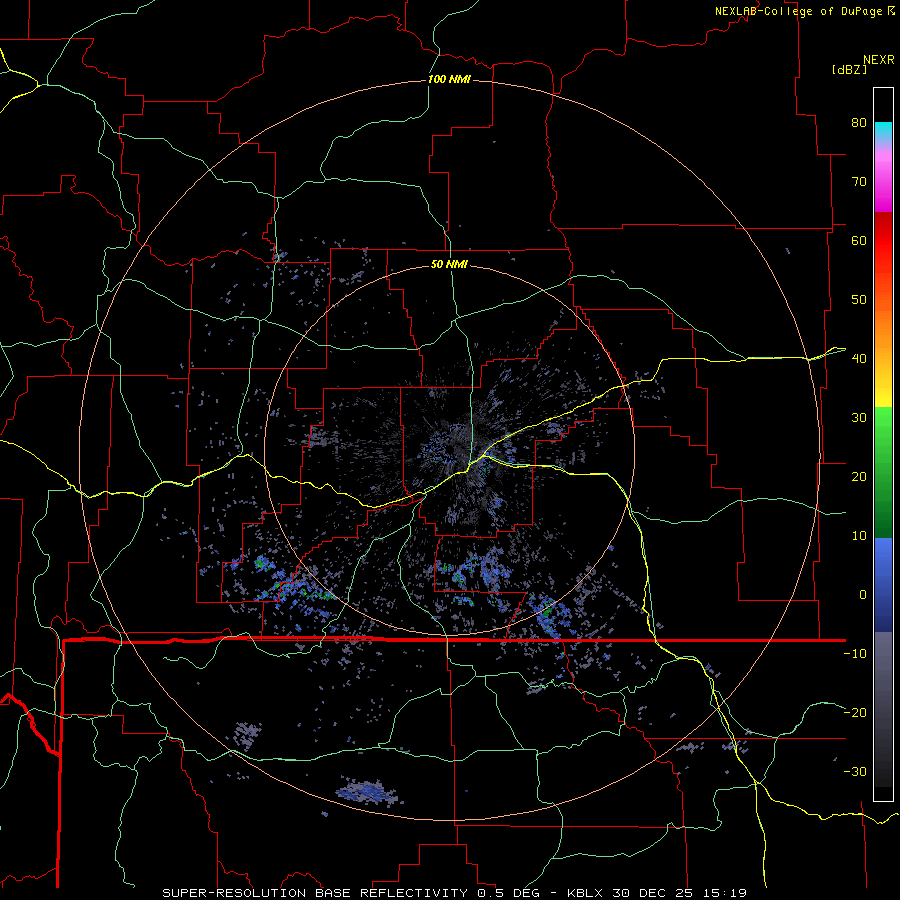This screenshot has width=900, height=900.
Task: Click the 40 dBZ scale value
Action: pyautogui.click(x=859, y=359)
